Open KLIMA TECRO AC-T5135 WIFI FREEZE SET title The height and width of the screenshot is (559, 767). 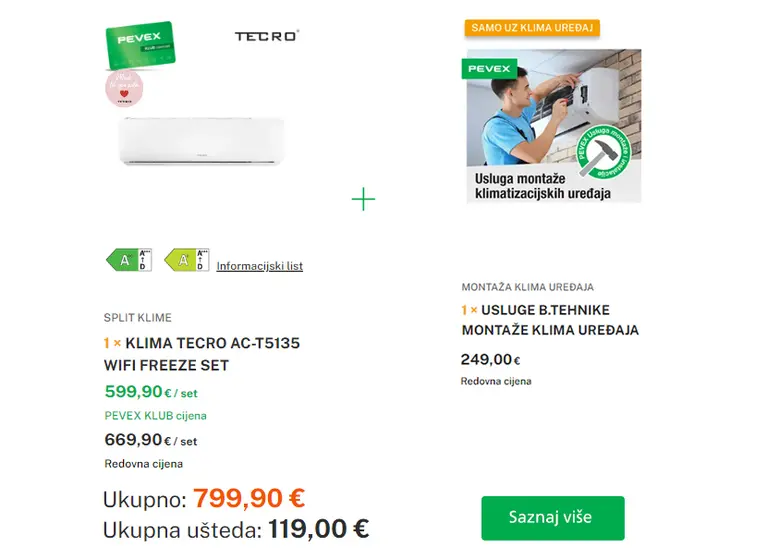click(202, 354)
